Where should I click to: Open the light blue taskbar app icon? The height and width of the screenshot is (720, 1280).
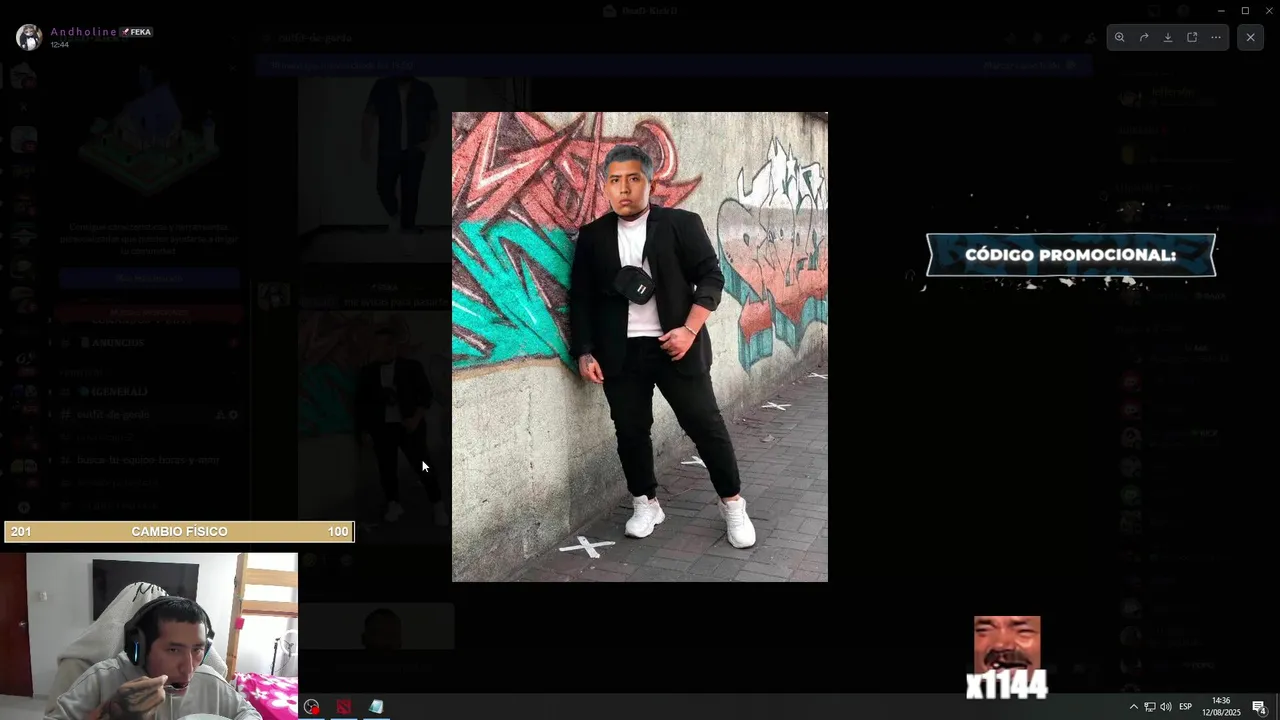coord(376,707)
